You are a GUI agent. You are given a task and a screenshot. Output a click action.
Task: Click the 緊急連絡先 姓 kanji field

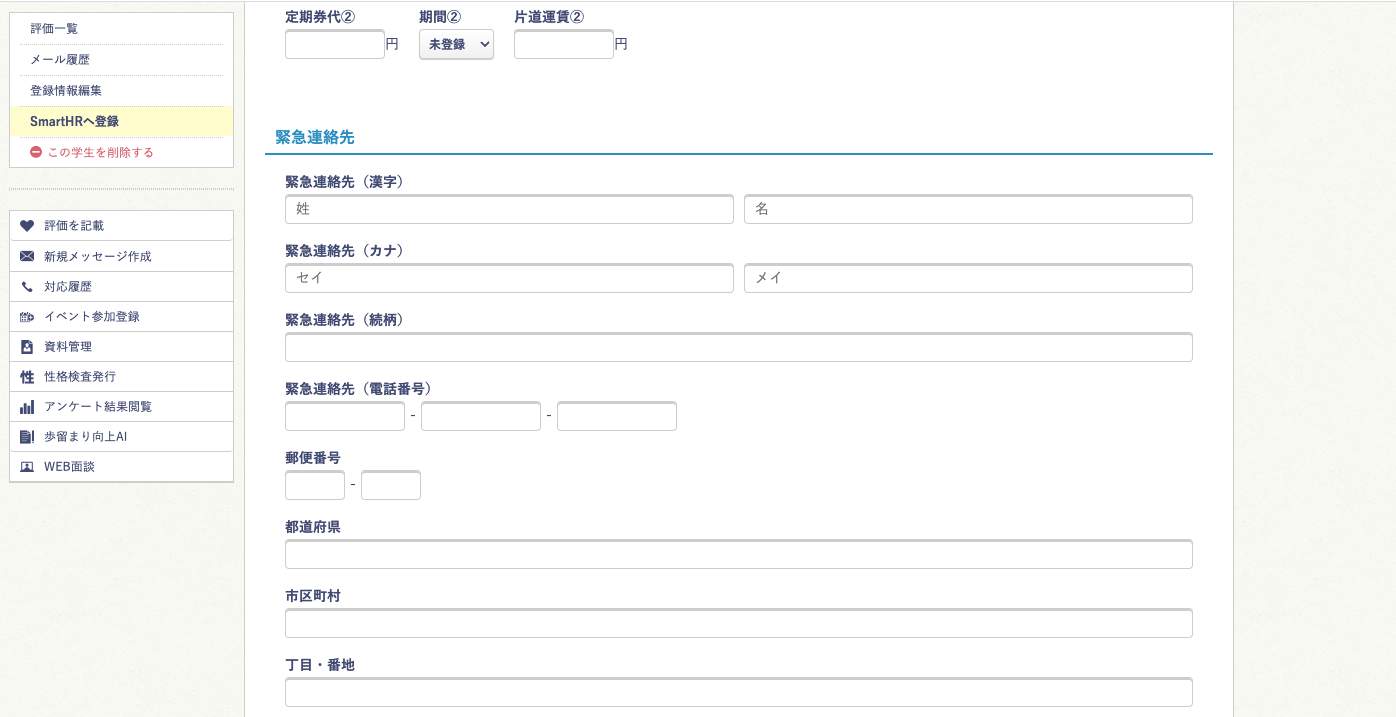[x=509, y=209]
